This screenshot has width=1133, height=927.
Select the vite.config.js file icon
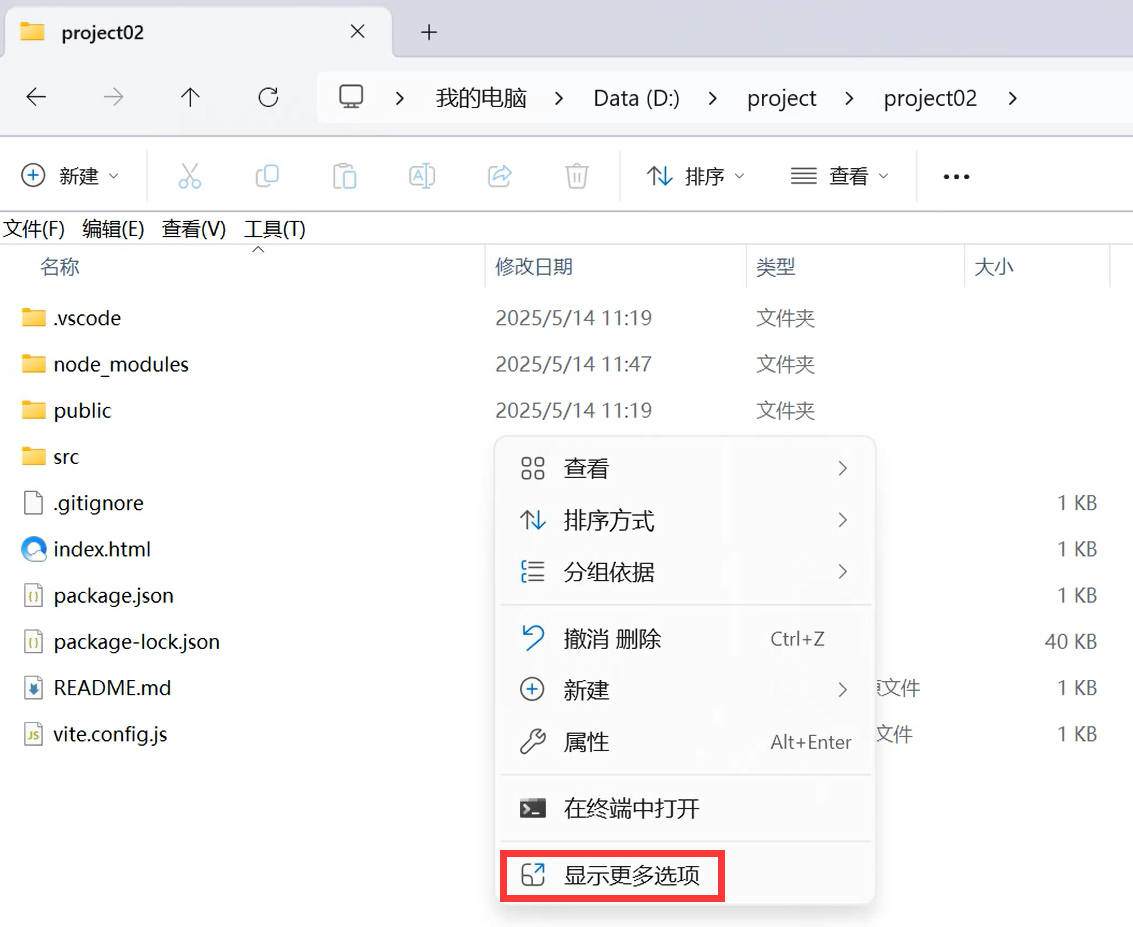33,734
